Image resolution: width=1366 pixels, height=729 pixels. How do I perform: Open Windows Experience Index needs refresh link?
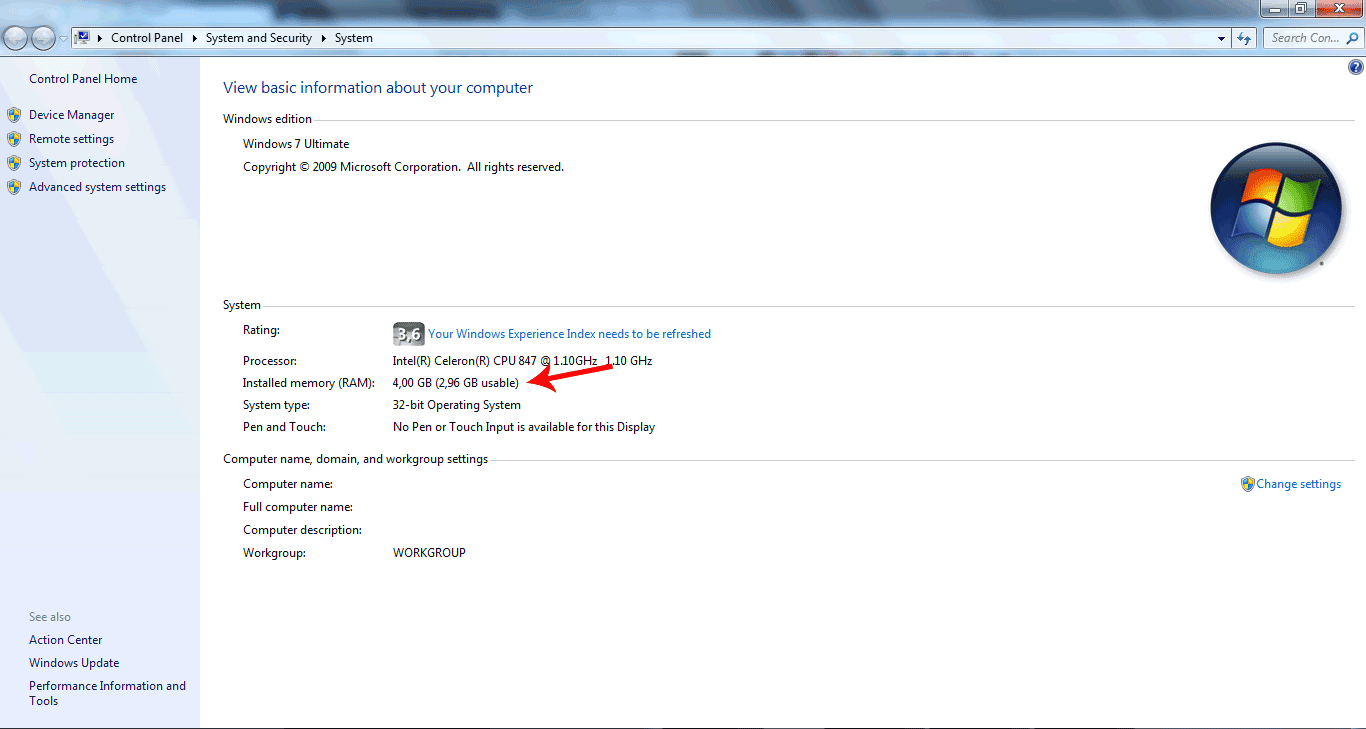pyautogui.click(x=570, y=334)
